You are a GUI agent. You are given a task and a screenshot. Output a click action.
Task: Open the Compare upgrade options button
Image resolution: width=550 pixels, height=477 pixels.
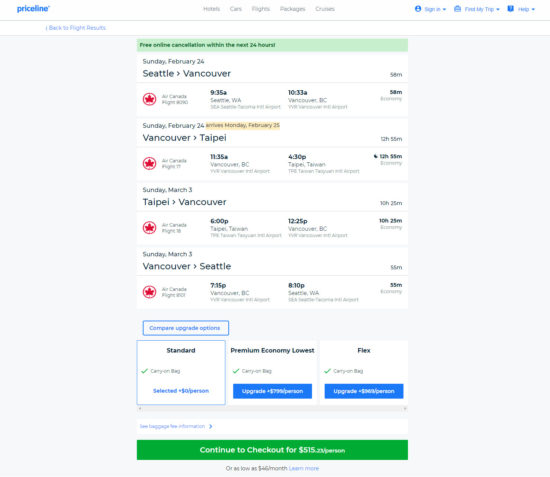tap(186, 328)
